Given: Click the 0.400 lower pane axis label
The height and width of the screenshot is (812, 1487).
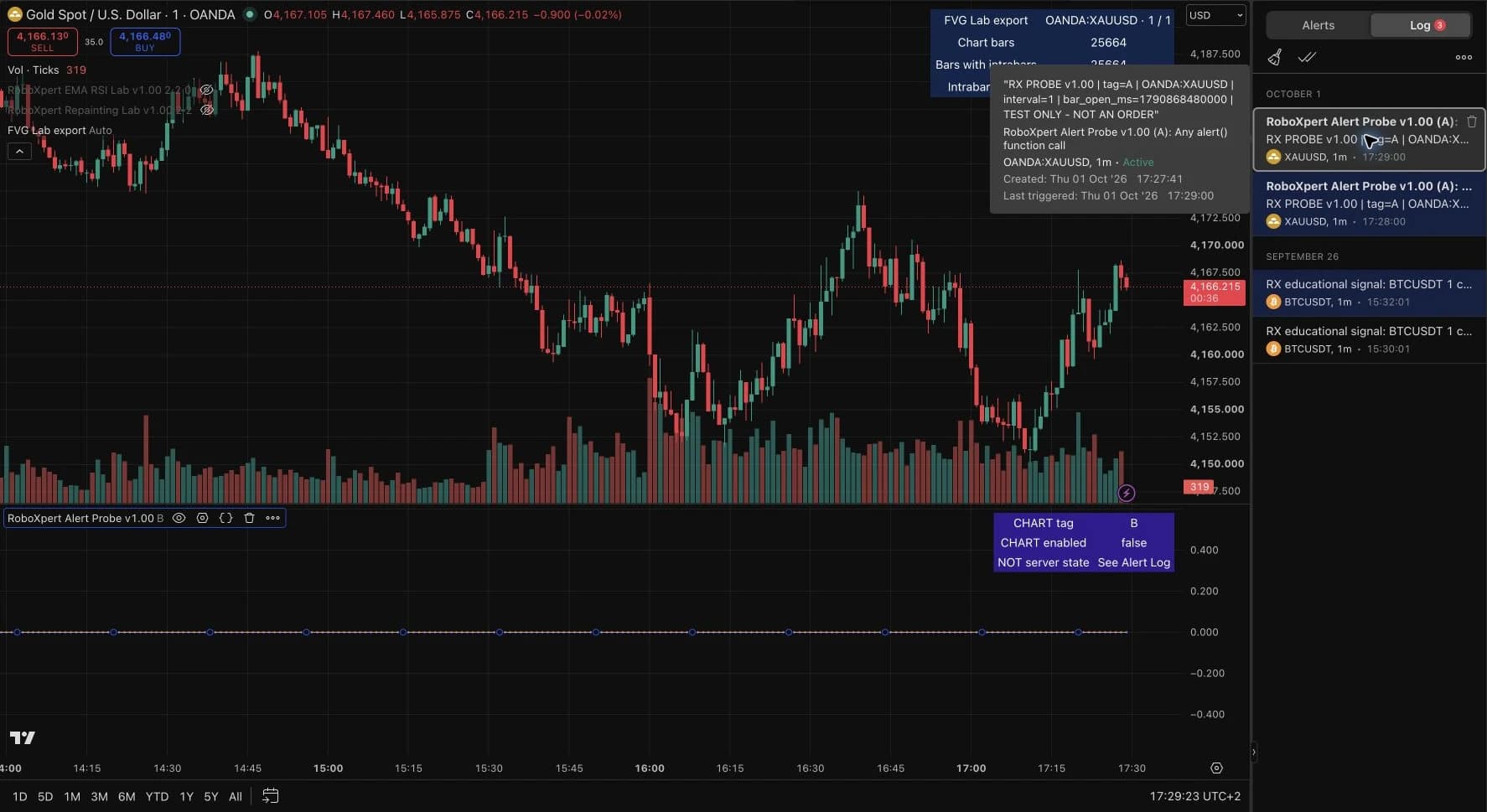Looking at the screenshot, I should click(1204, 550).
